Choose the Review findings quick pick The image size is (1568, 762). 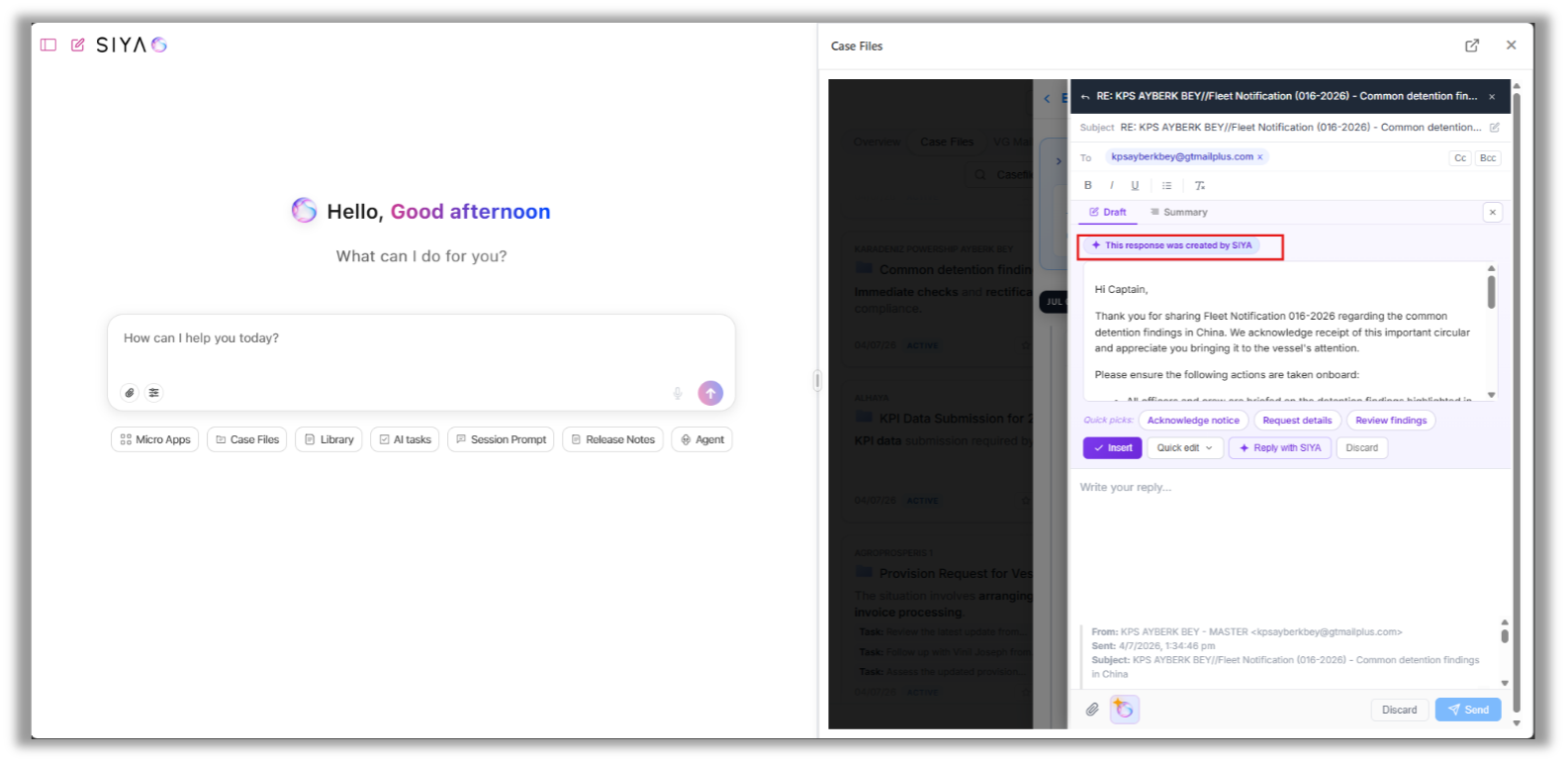(1391, 421)
